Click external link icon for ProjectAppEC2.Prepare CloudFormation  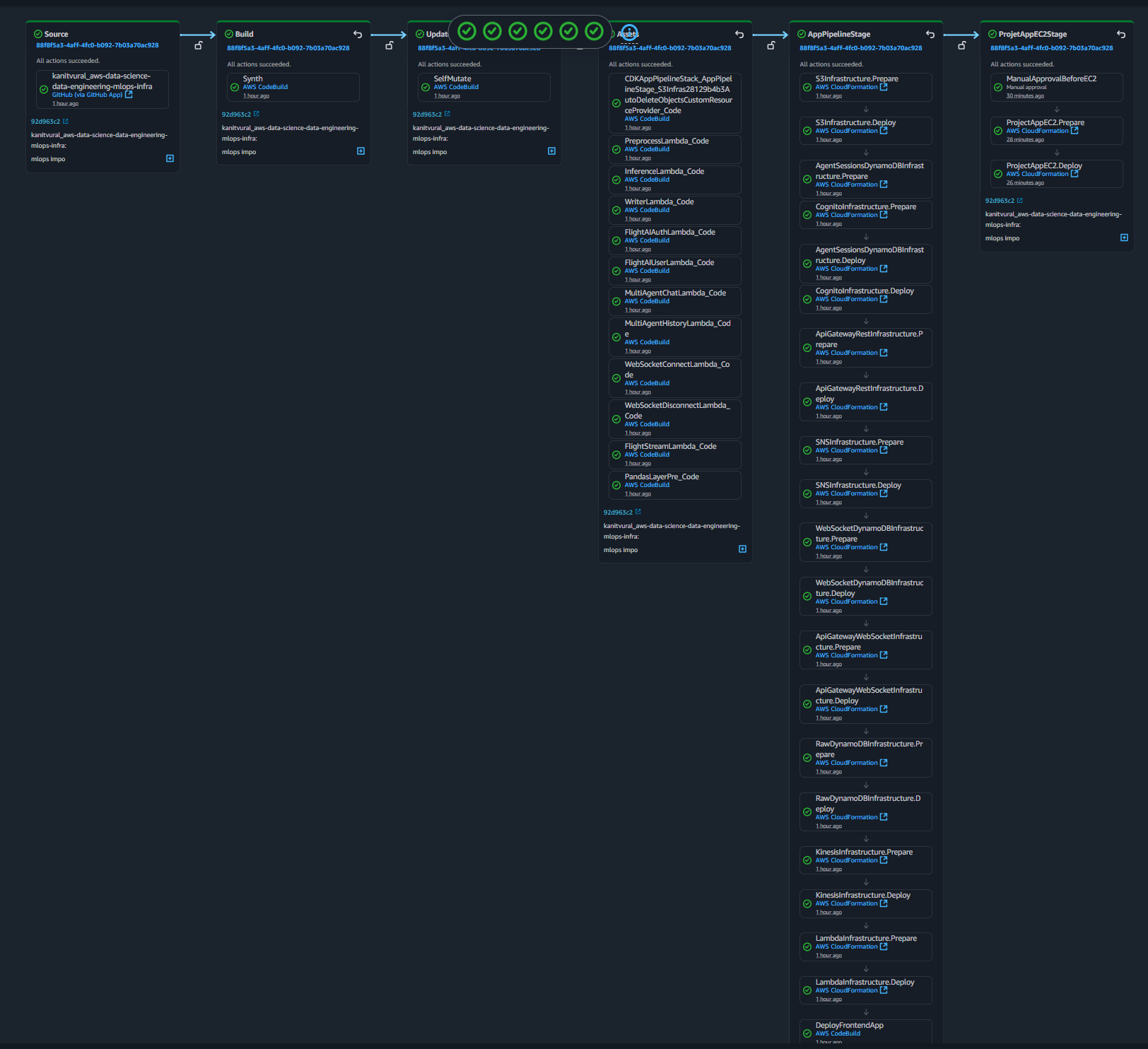(x=1074, y=131)
